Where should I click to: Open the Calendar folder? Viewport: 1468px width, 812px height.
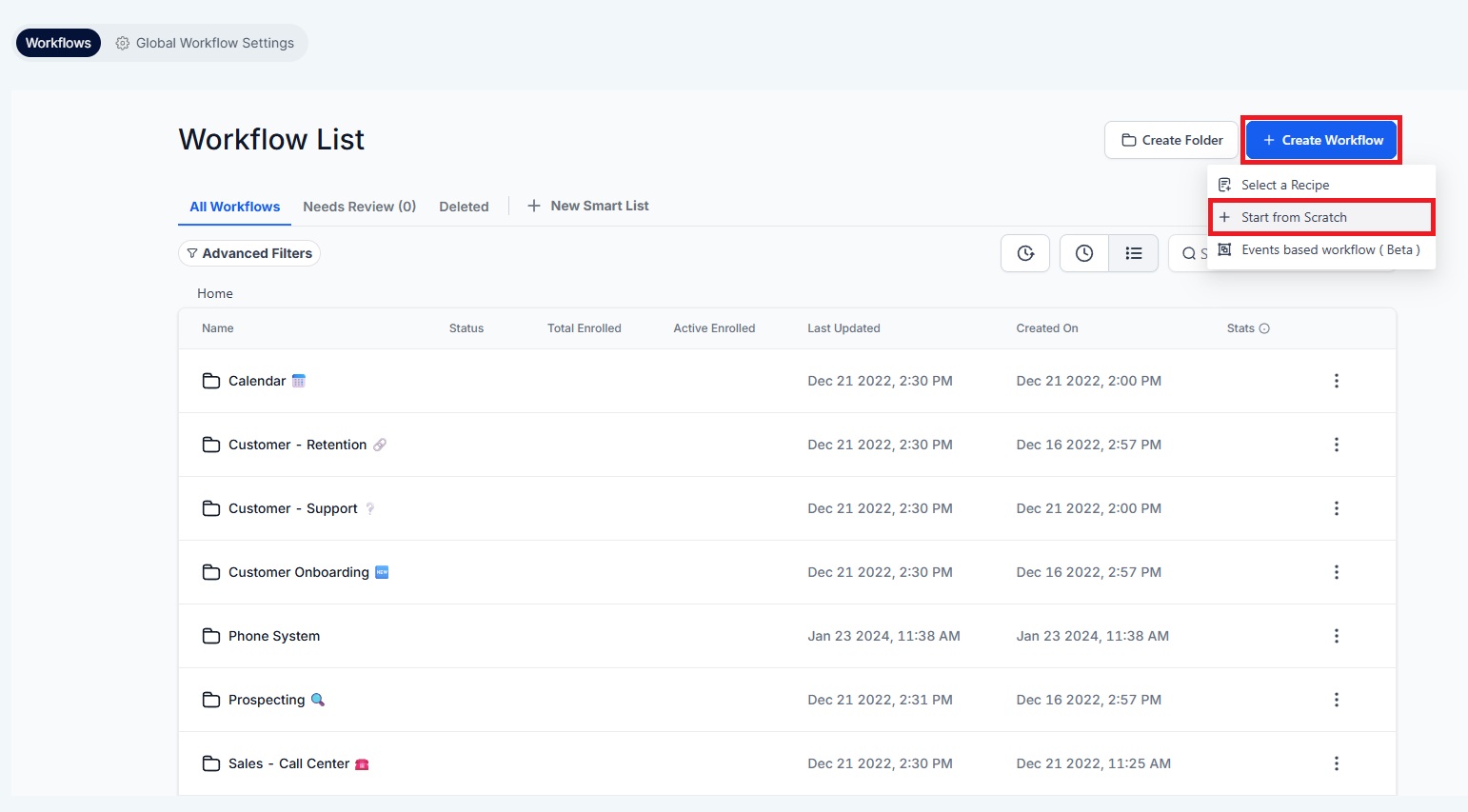click(257, 381)
